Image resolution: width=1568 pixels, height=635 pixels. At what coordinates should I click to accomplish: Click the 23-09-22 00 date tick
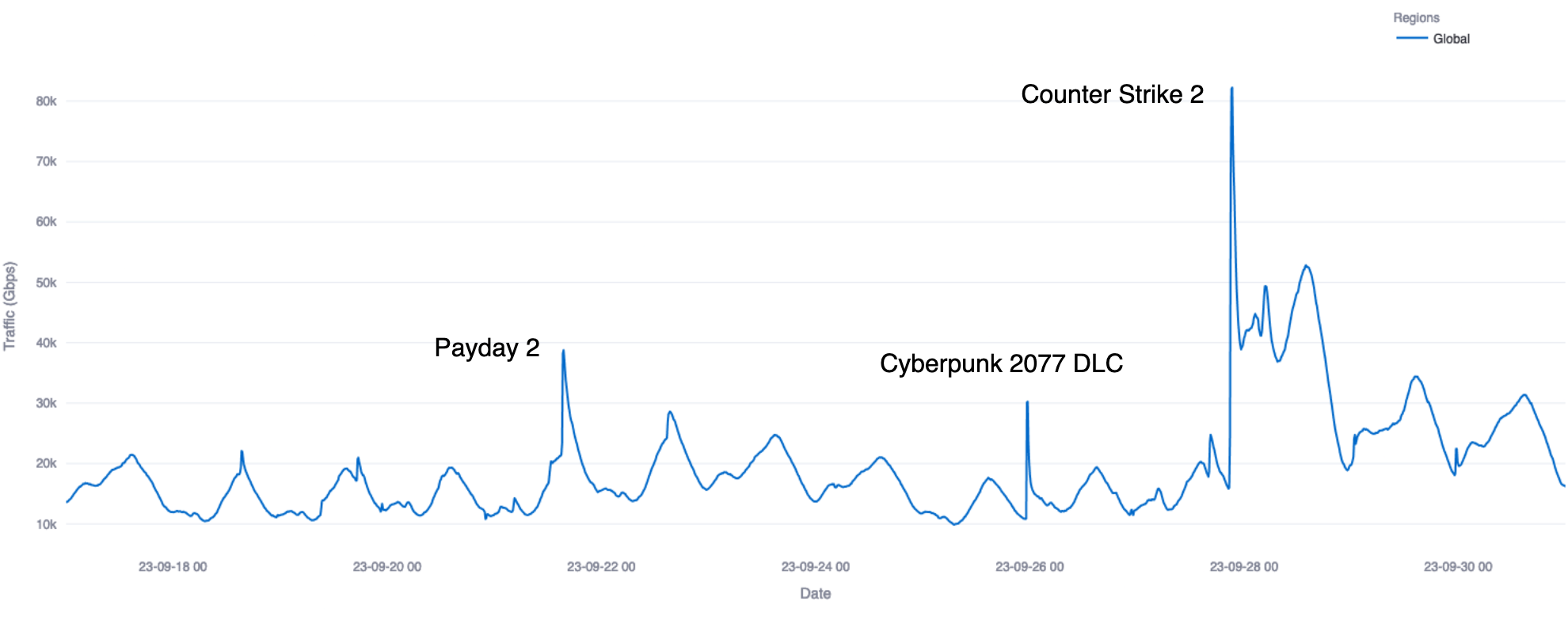tap(601, 567)
